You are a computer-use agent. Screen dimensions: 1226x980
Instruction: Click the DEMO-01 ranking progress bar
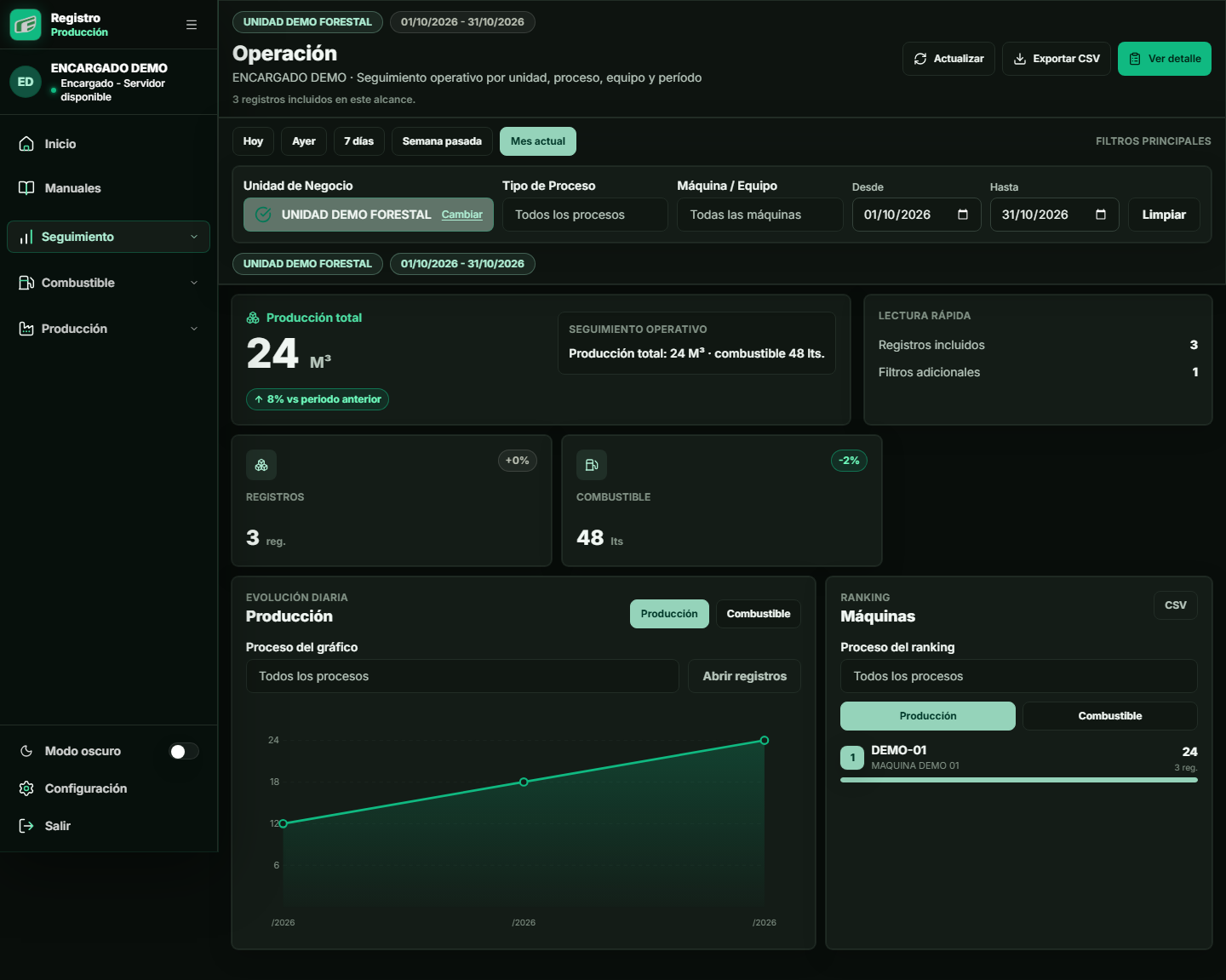point(1019,780)
